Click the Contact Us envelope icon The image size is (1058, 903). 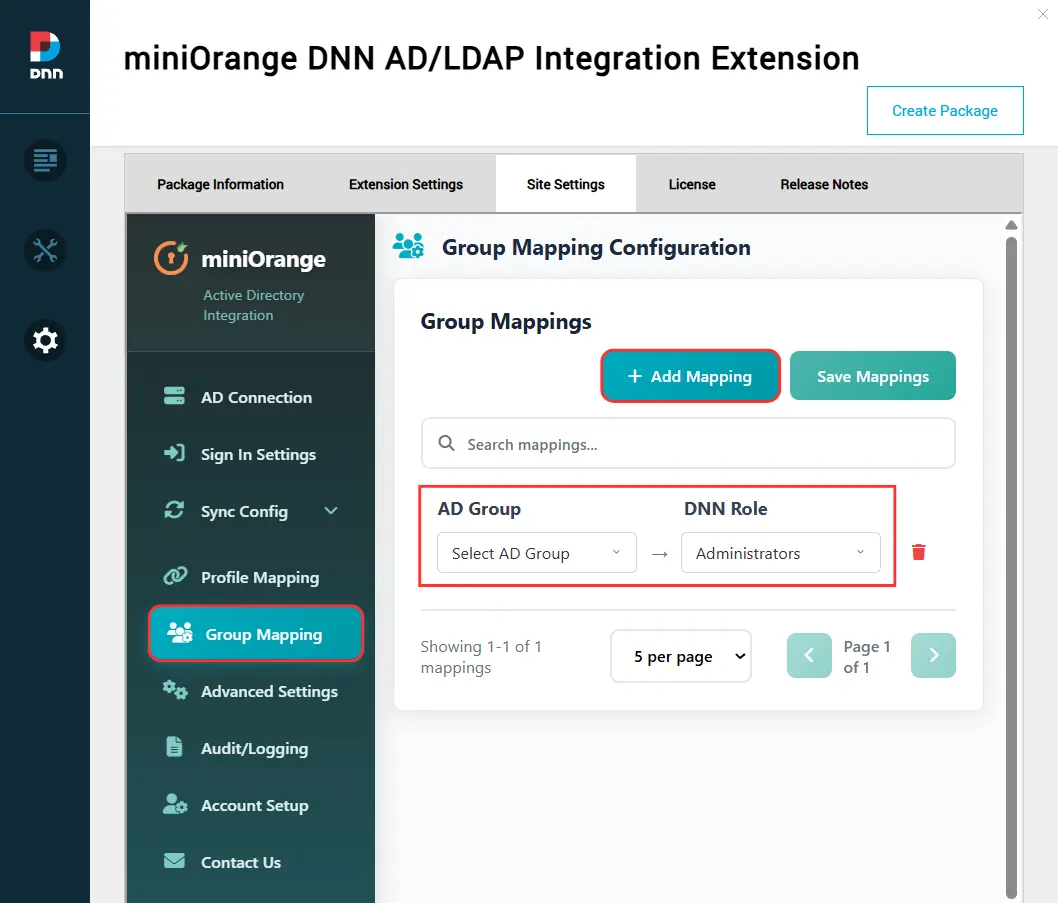174,860
